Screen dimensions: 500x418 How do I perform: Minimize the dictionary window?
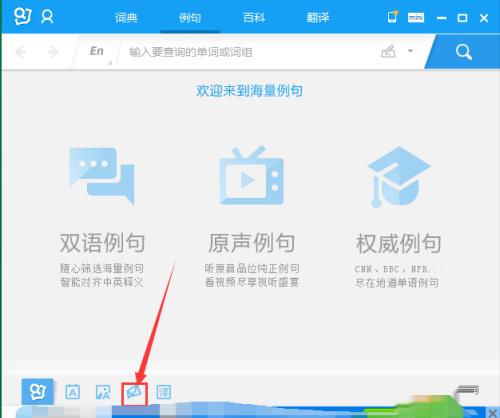[442, 18]
